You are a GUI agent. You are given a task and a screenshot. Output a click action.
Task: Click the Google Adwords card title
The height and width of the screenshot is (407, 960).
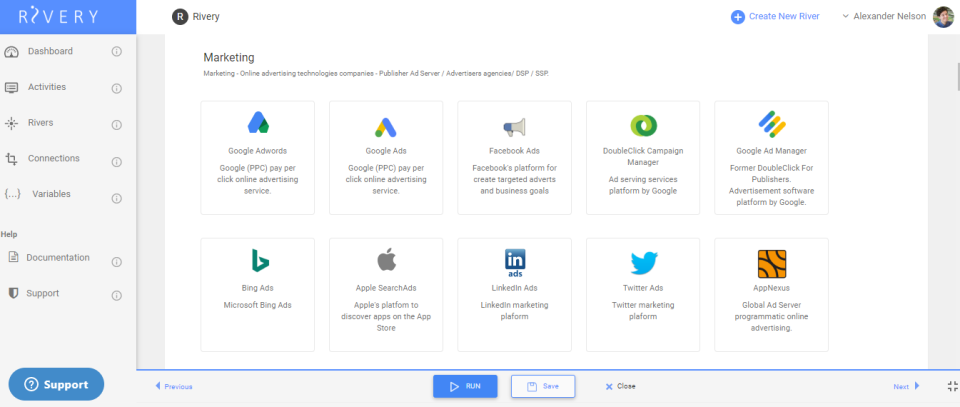(258, 151)
